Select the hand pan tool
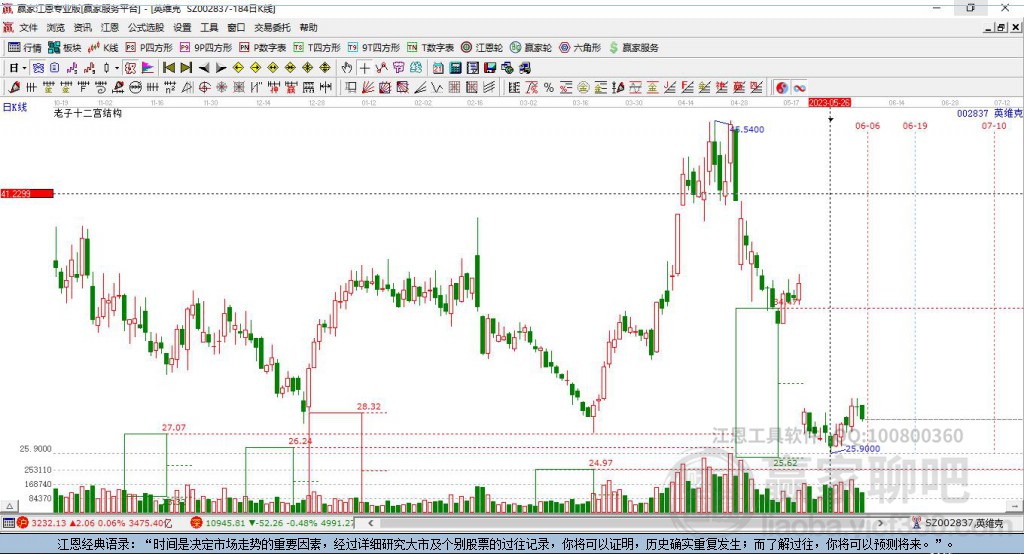Screen dimensions: 1024x554 point(347,68)
